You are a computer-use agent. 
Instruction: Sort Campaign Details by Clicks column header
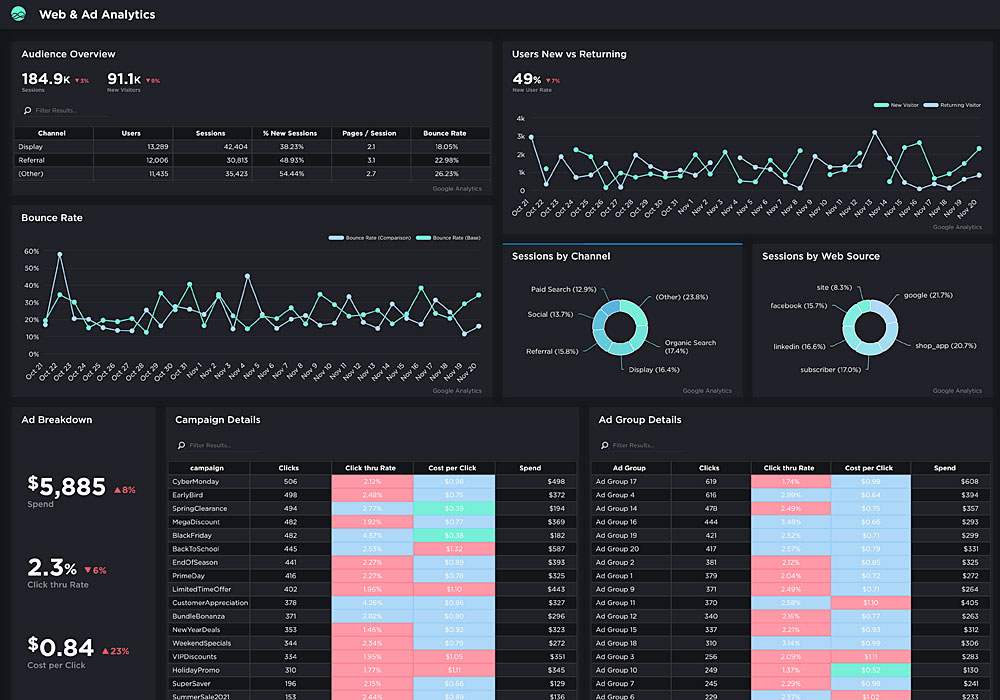tap(290, 467)
